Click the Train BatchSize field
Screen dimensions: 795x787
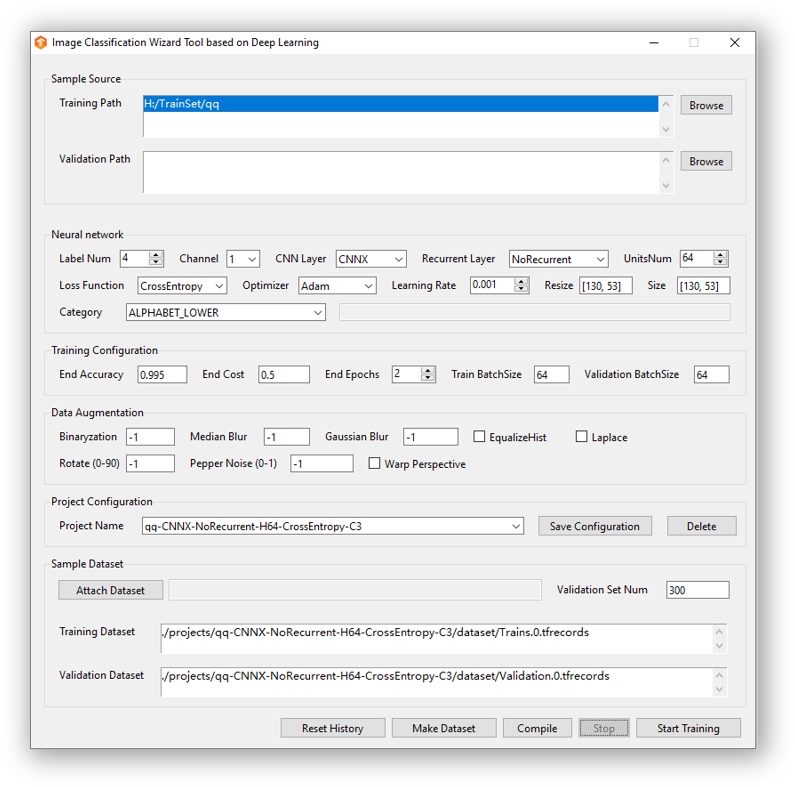tap(552, 375)
